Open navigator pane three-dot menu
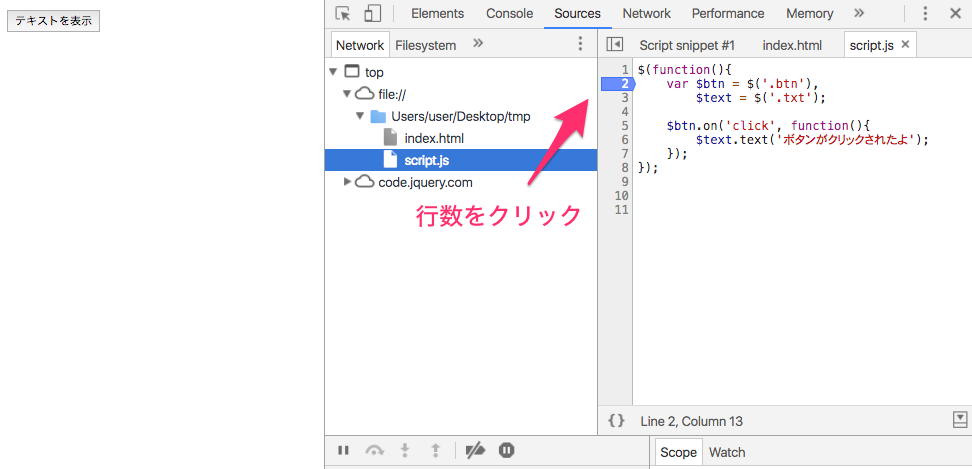 (x=580, y=43)
